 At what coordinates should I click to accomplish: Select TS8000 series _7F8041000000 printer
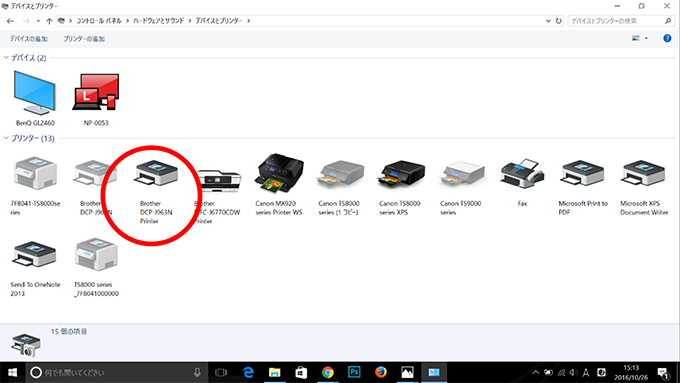(96, 268)
